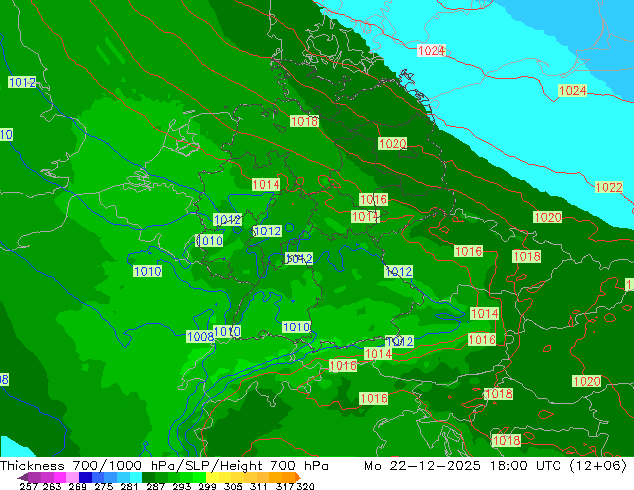634x490 pixels.
Task: Click the cyan swatch above legend value 281
Action: point(136,477)
